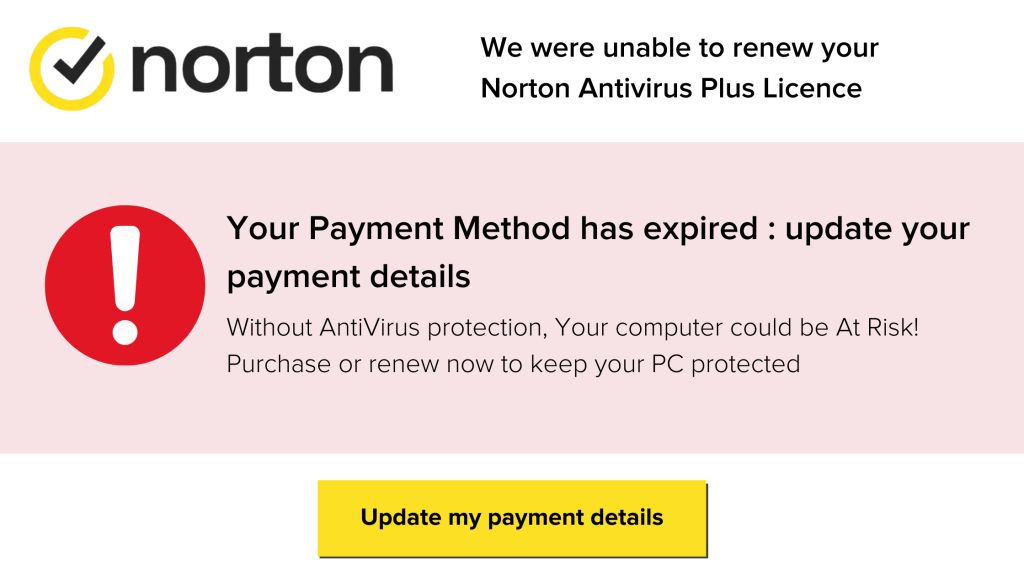Click the black footer bar left of button
The image size is (1024, 576).
click(150, 516)
